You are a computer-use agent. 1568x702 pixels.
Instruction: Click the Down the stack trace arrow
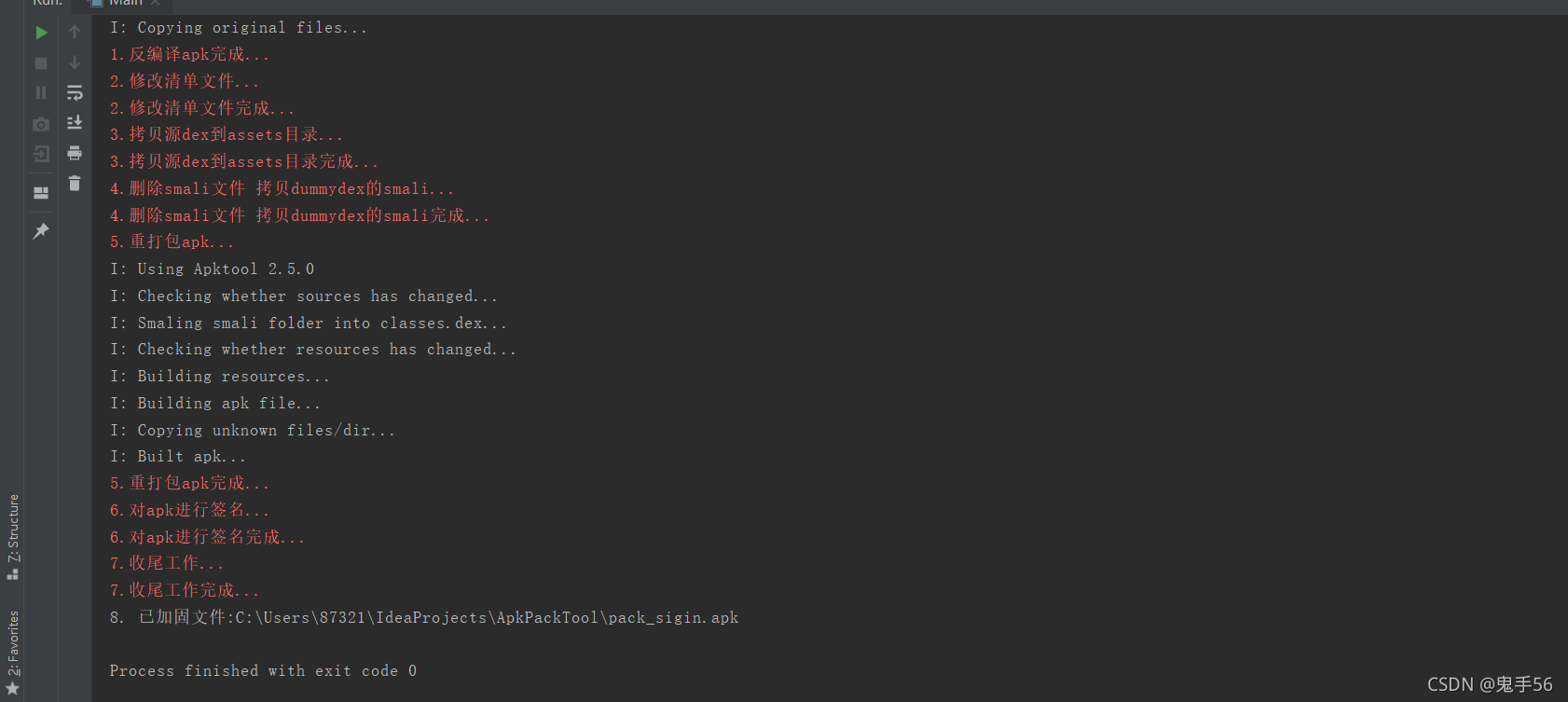click(75, 63)
